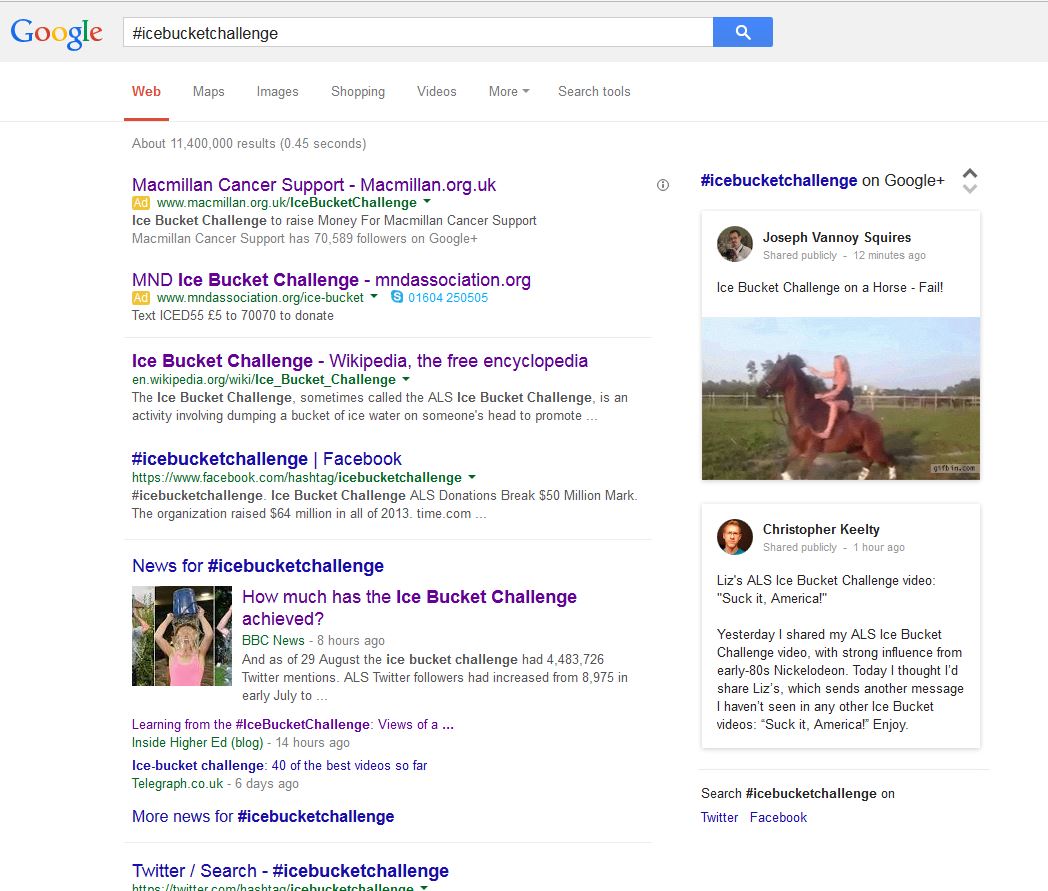Screen dimensions: 1048x891
Task: Click 'Macmillan Cancer Support has 70,589 followers' text
Action: 305,239
